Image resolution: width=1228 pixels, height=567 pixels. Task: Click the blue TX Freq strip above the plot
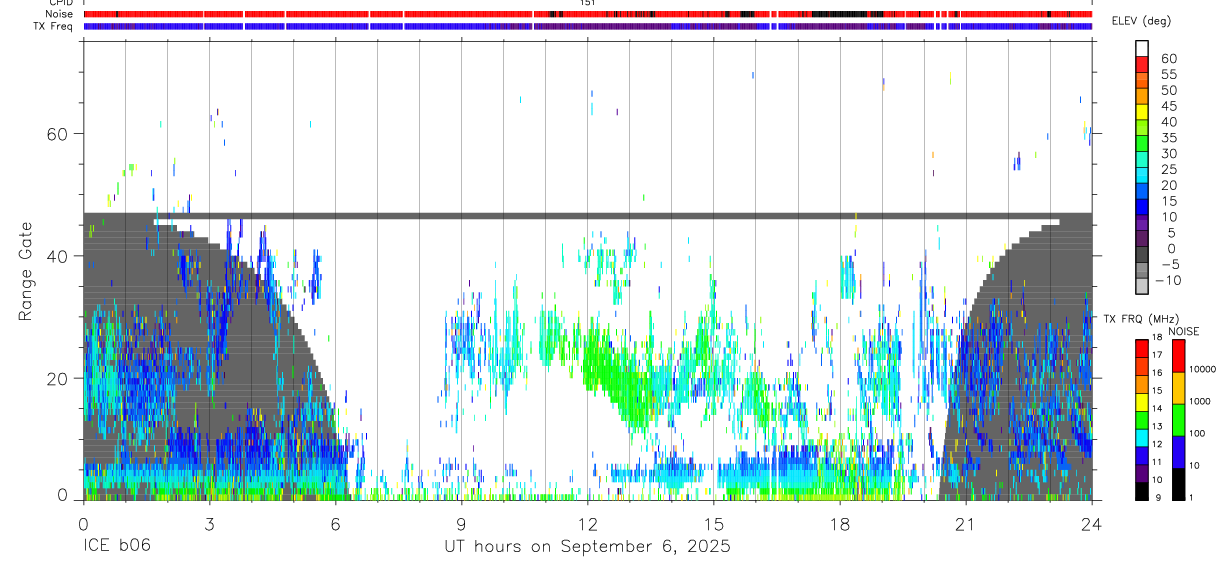[x=588, y=26]
